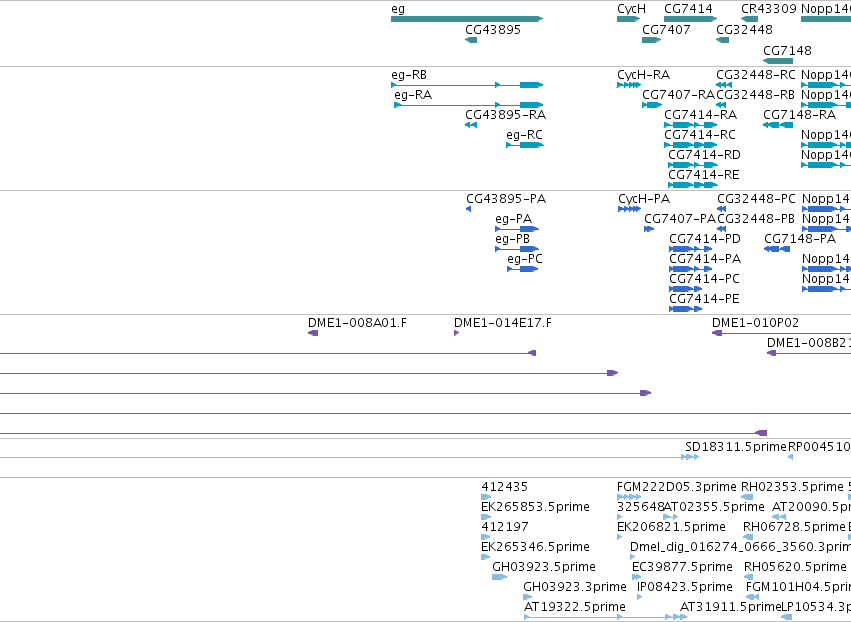
Task: Click the CG7414-RA transcript label
Action: click(700, 115)
